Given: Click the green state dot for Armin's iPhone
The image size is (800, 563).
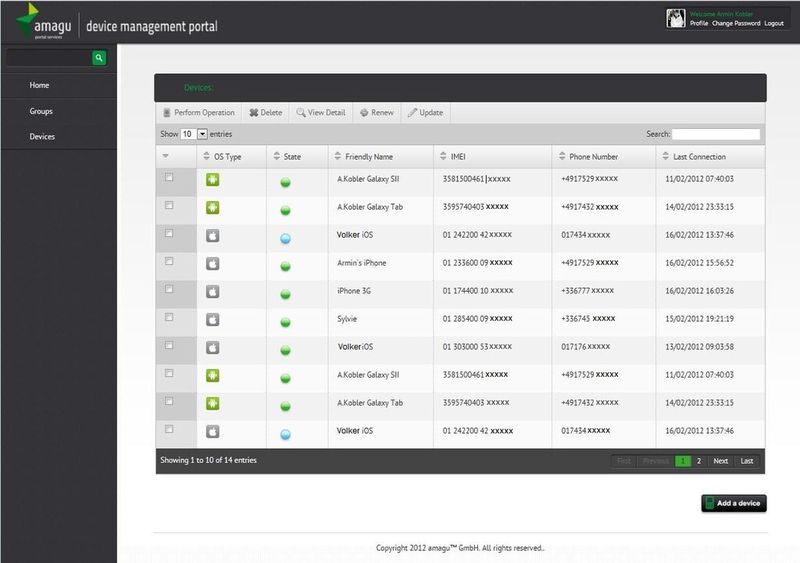Looking at the screenshot, I should point(286,266).
